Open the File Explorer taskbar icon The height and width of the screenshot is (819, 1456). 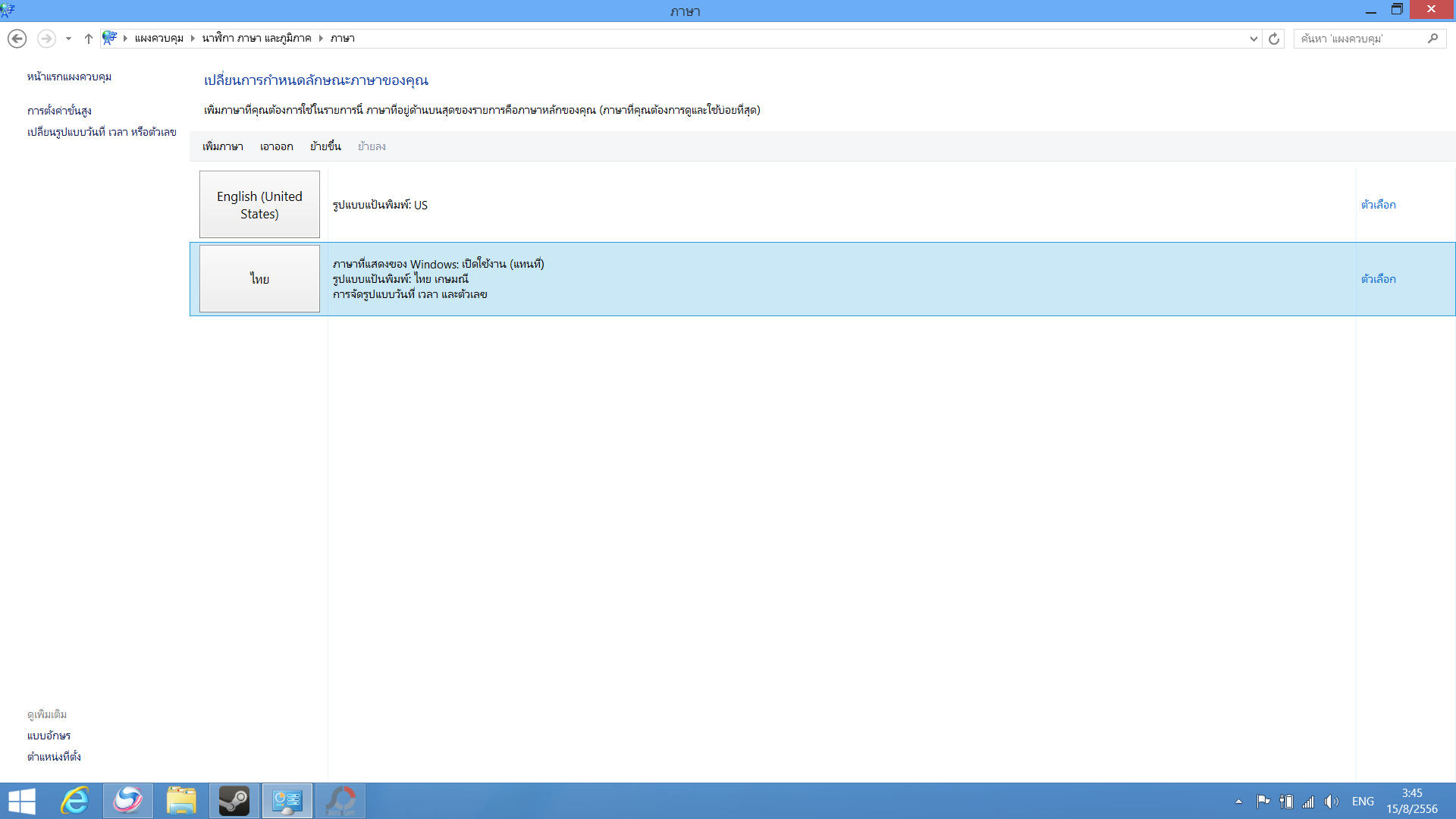click(181, 801)
